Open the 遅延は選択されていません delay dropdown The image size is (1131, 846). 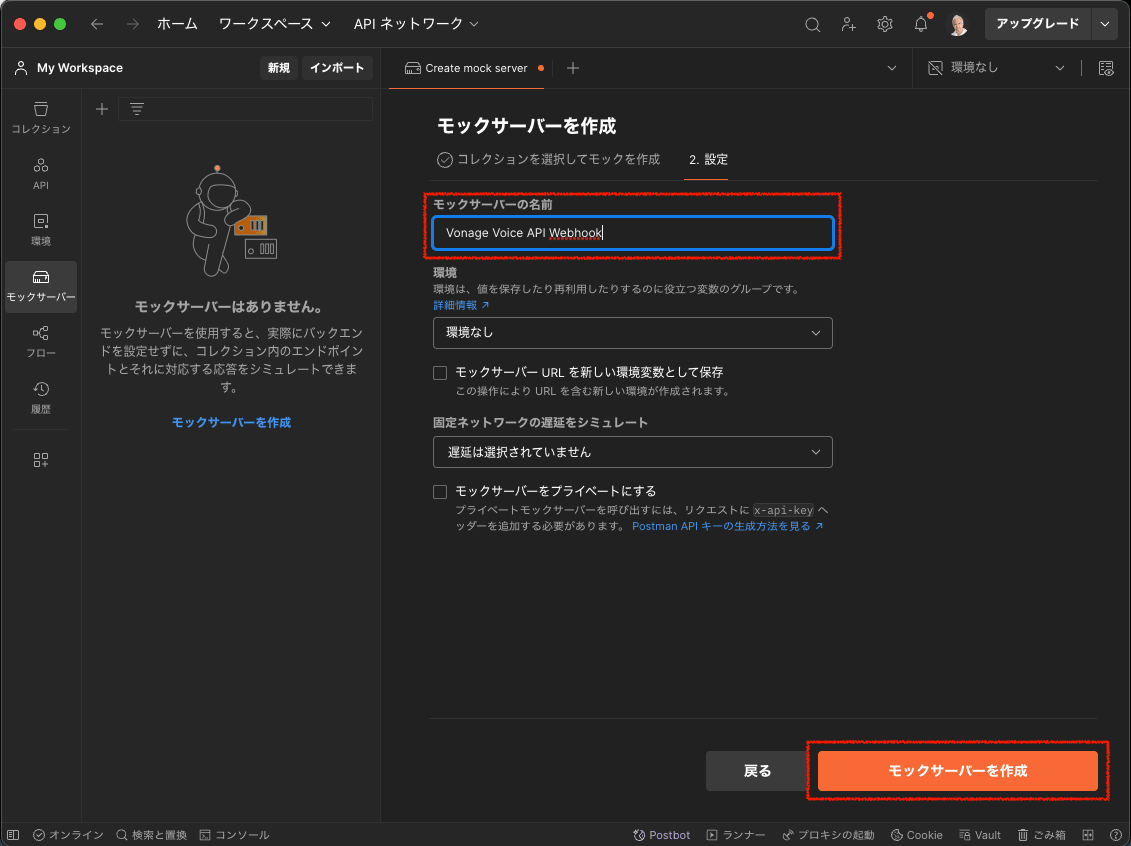(632, 452)
